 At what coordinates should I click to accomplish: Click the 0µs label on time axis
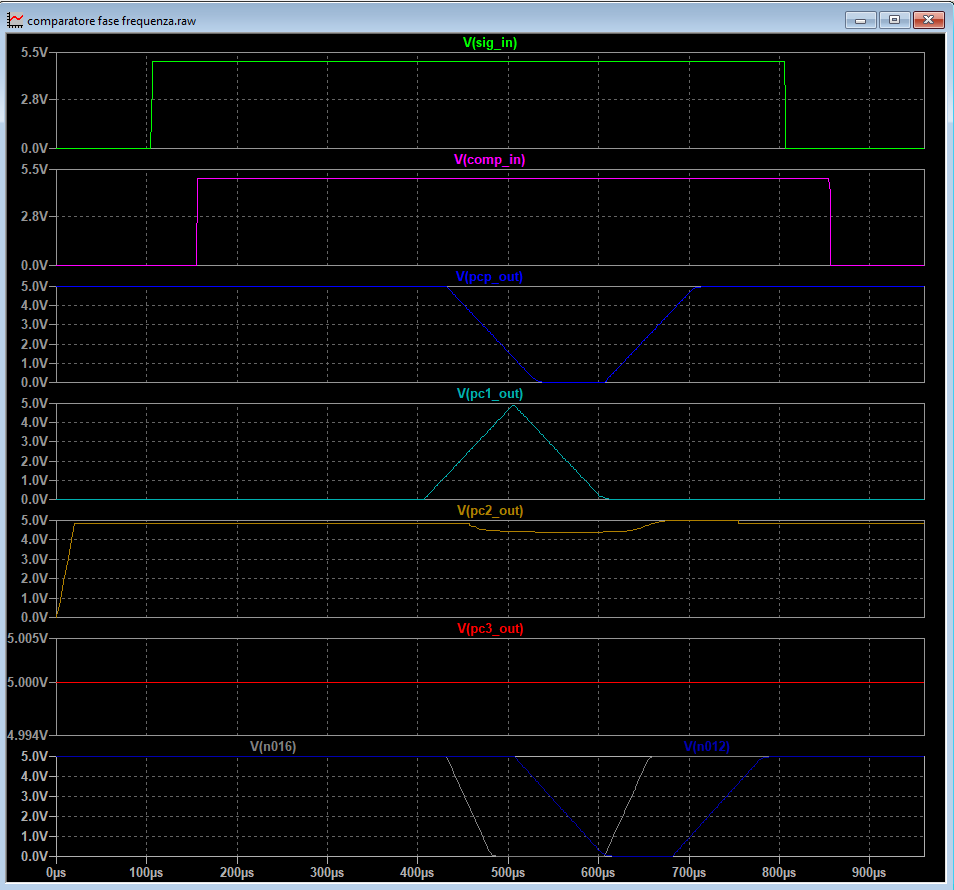(57, 872)
